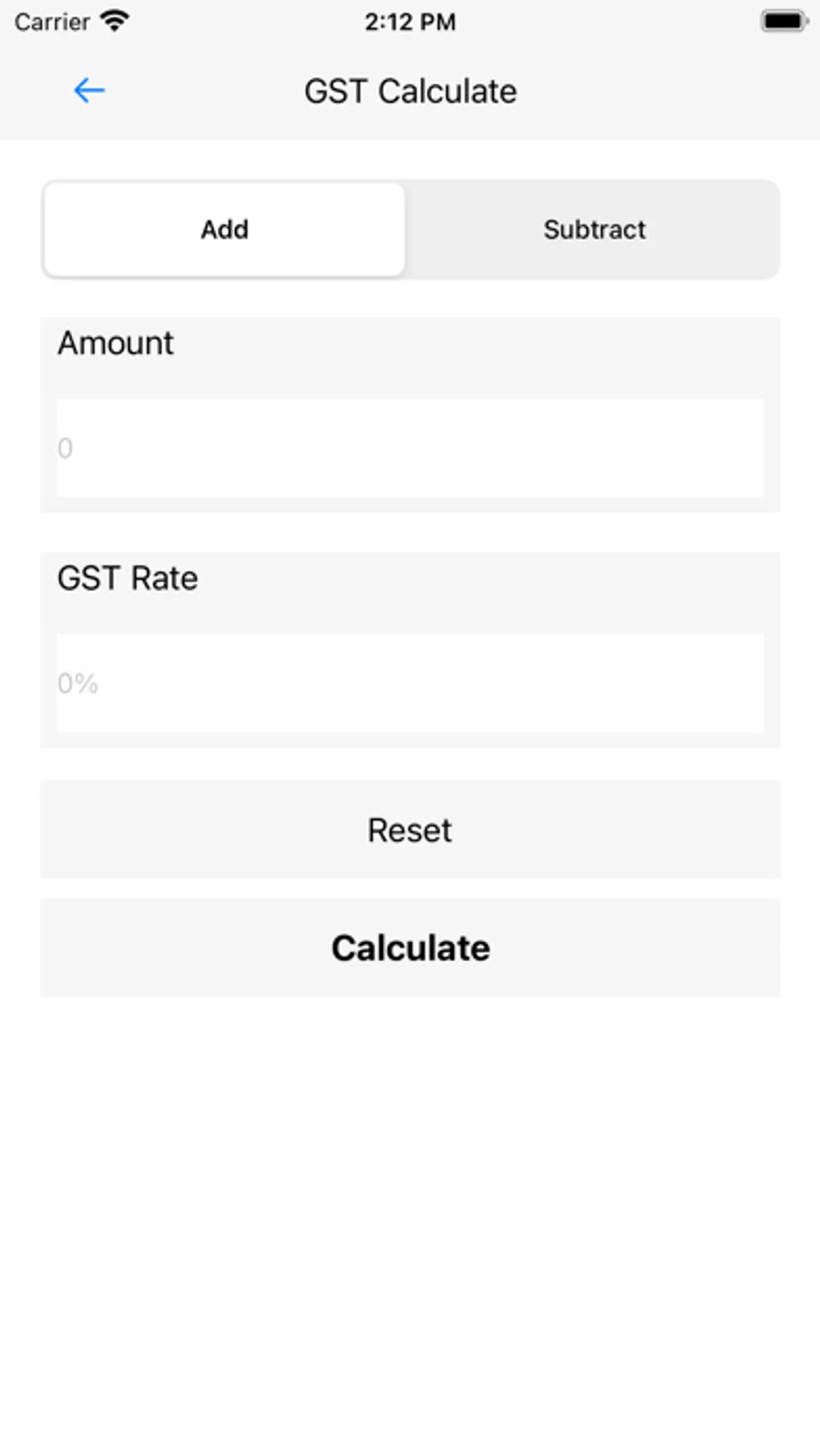Image resolution: width=820 pixels, height=1456 pixels.
Task: Tap the Amount label
Action: [116, 343]
